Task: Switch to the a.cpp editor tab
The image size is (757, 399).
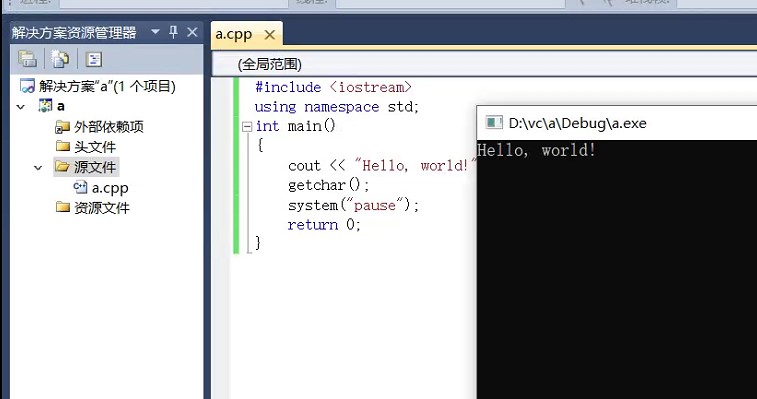Action: [234, 34]
